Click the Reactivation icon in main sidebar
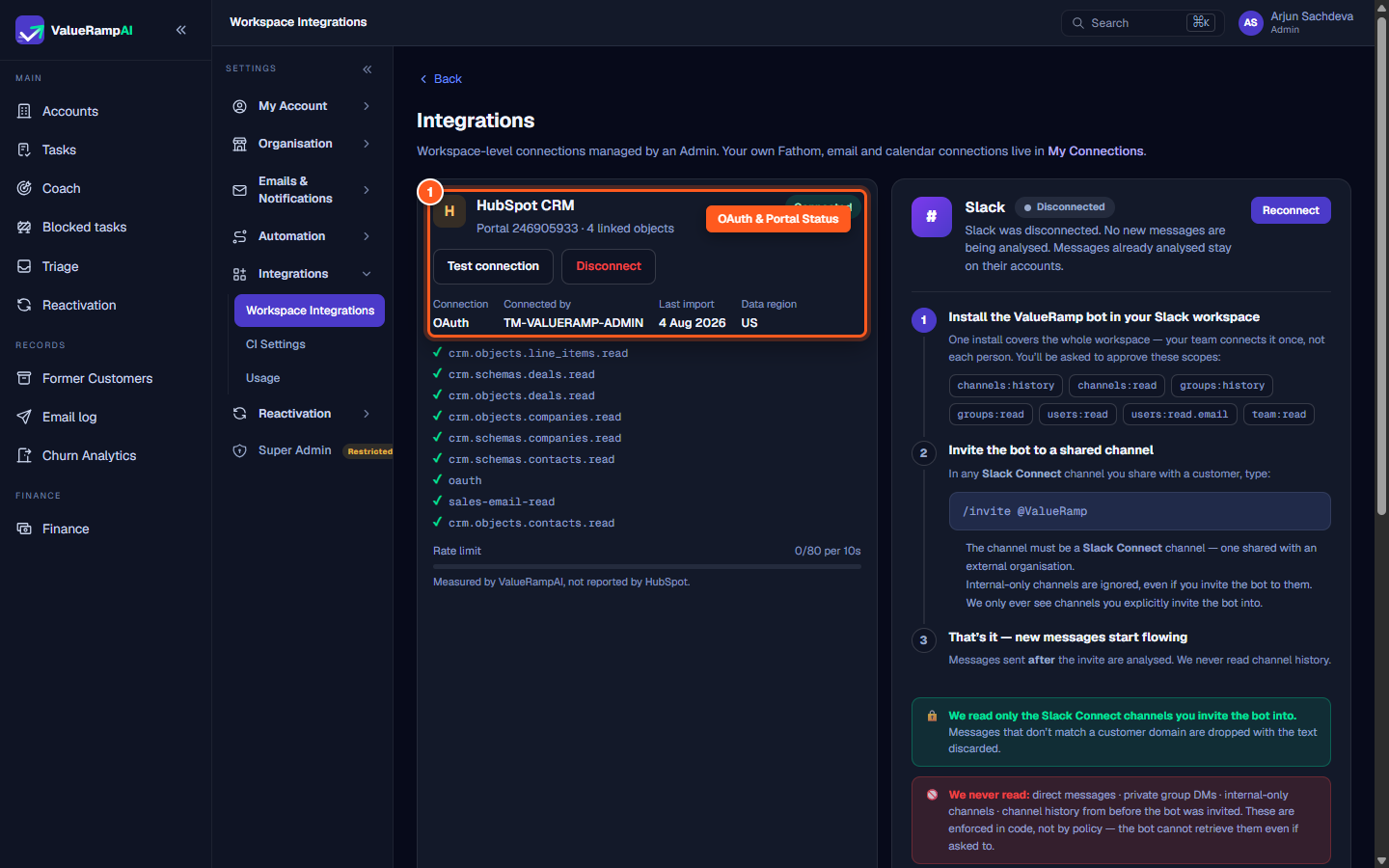This screenshot has width=1389, height=868. point(24,305)
